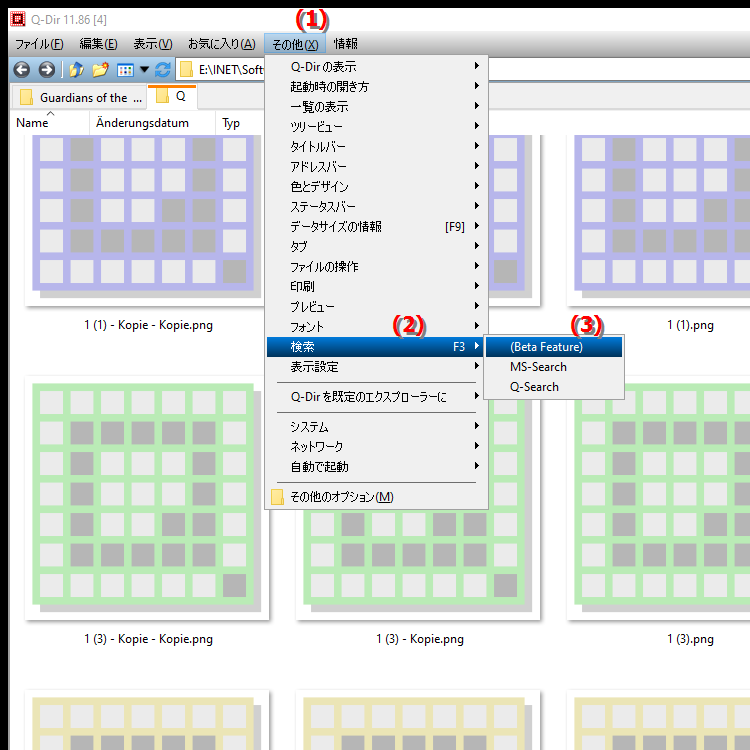Click the refresh arrows icon
This screenshot has width=750, height=750.
click(163, 70)
